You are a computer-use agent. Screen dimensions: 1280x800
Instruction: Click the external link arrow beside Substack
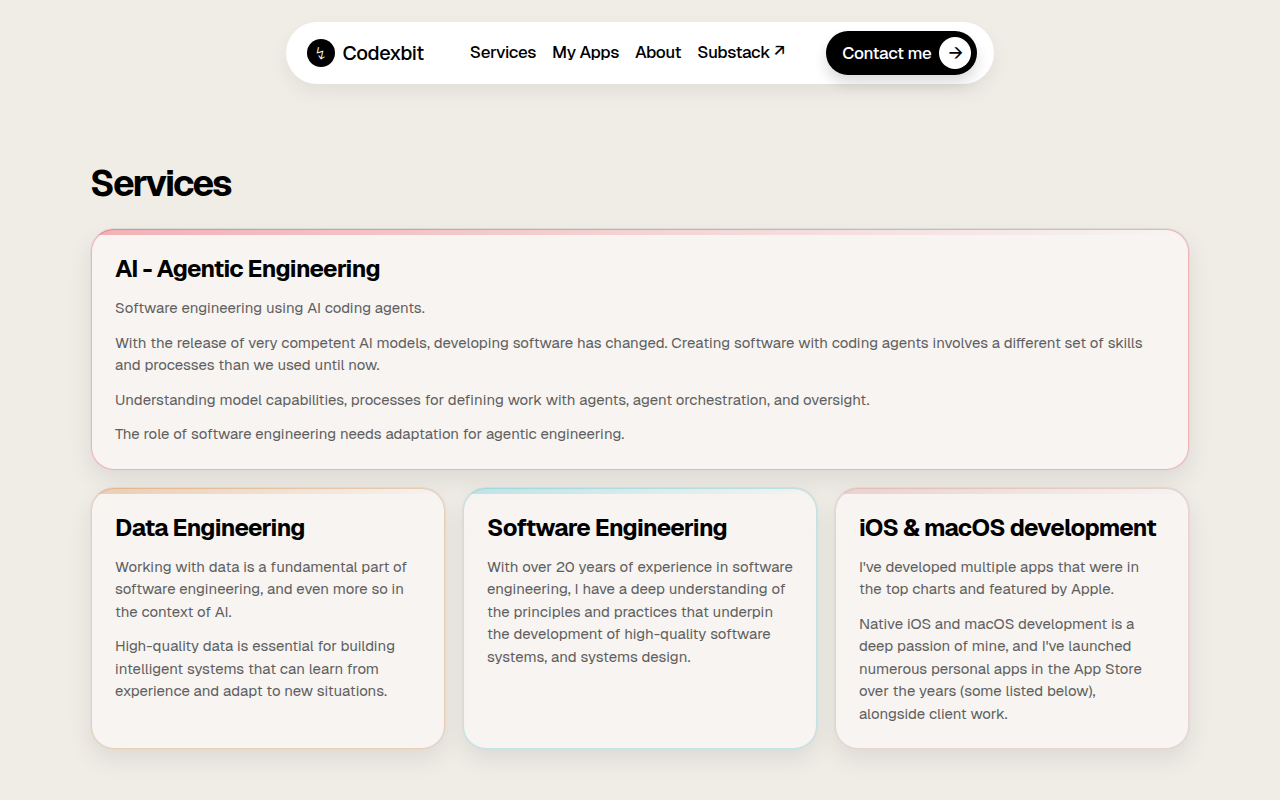[780, 50]
